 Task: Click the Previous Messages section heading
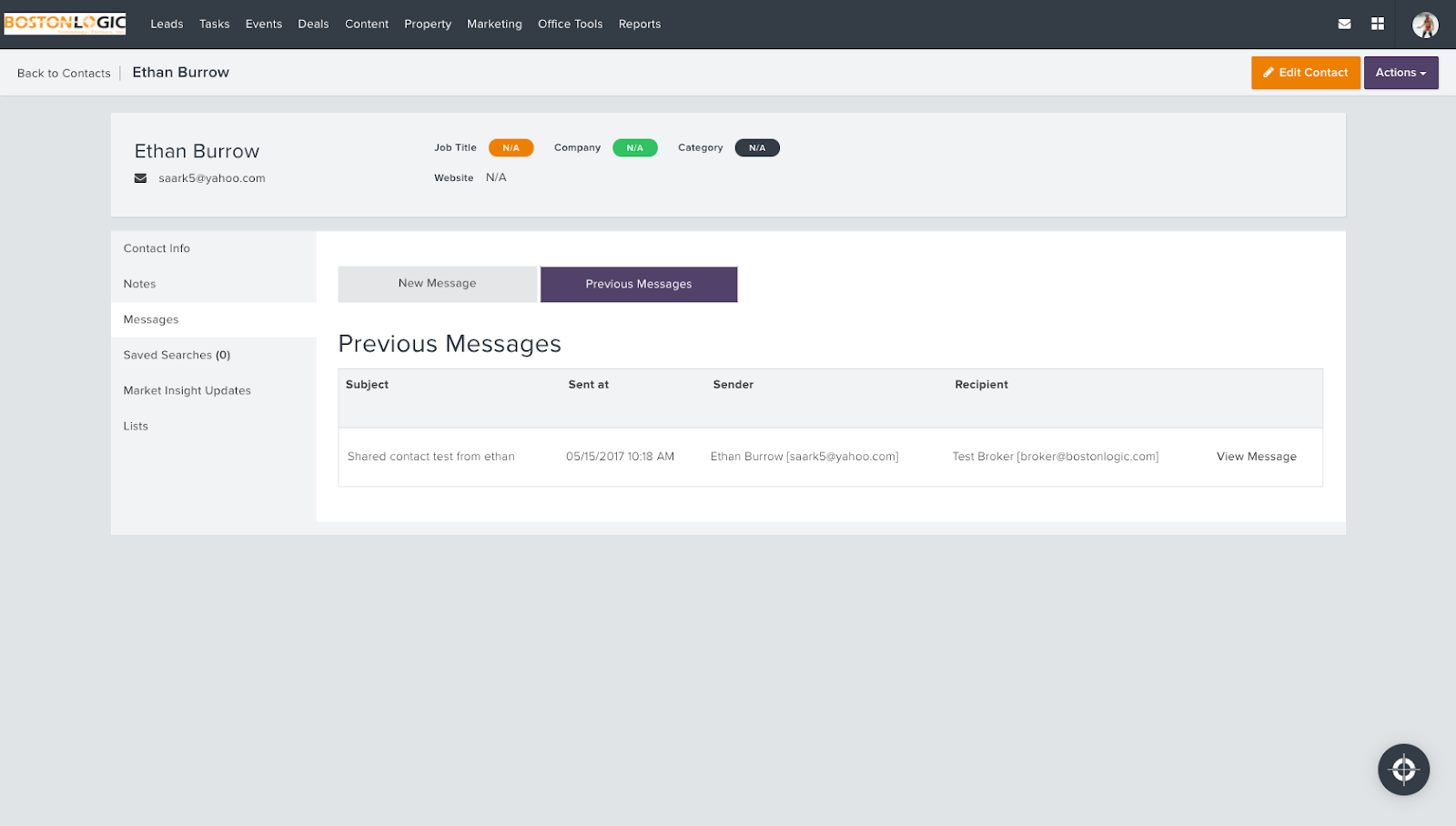coord(450,344)
